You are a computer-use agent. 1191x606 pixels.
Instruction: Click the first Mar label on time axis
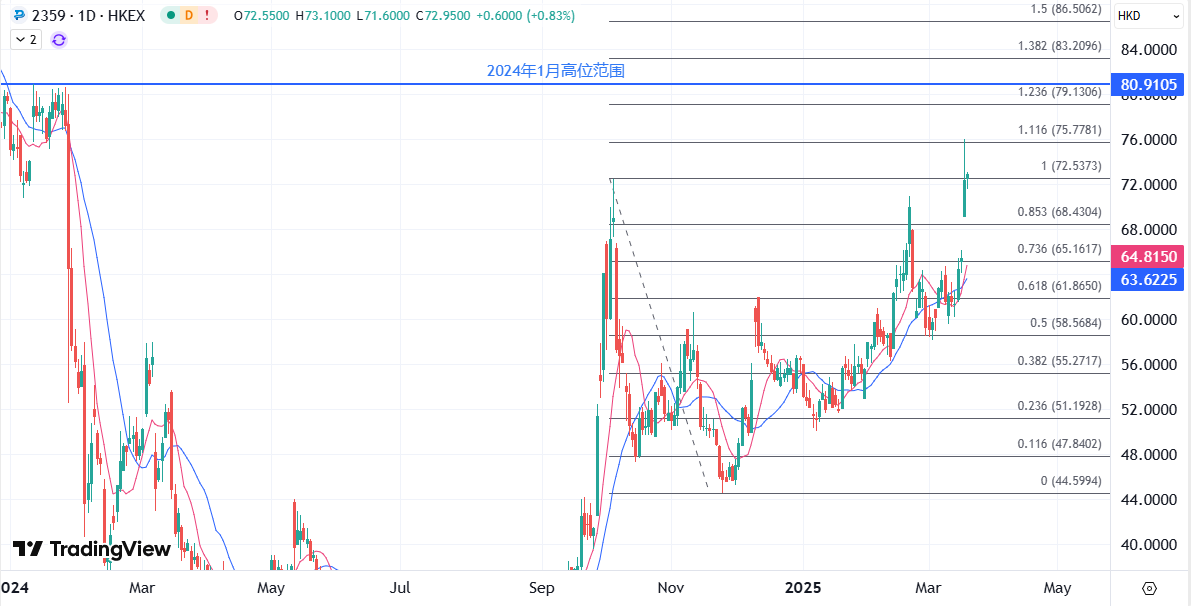point(142,589)
